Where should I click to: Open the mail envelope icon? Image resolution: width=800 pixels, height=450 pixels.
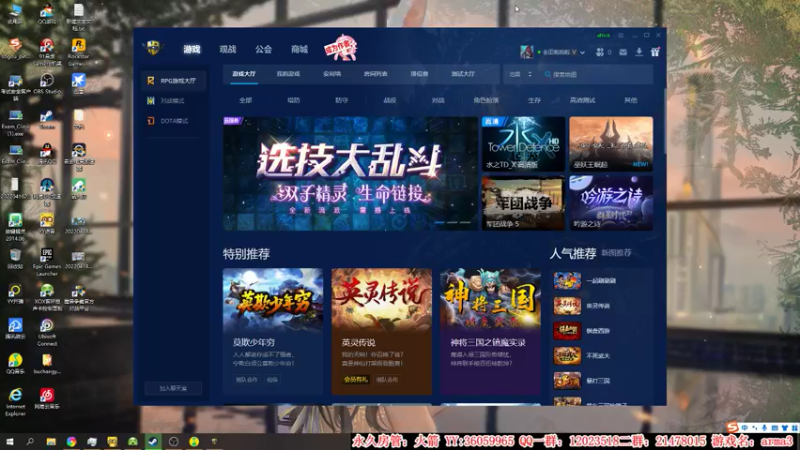(x=623, y=52)
